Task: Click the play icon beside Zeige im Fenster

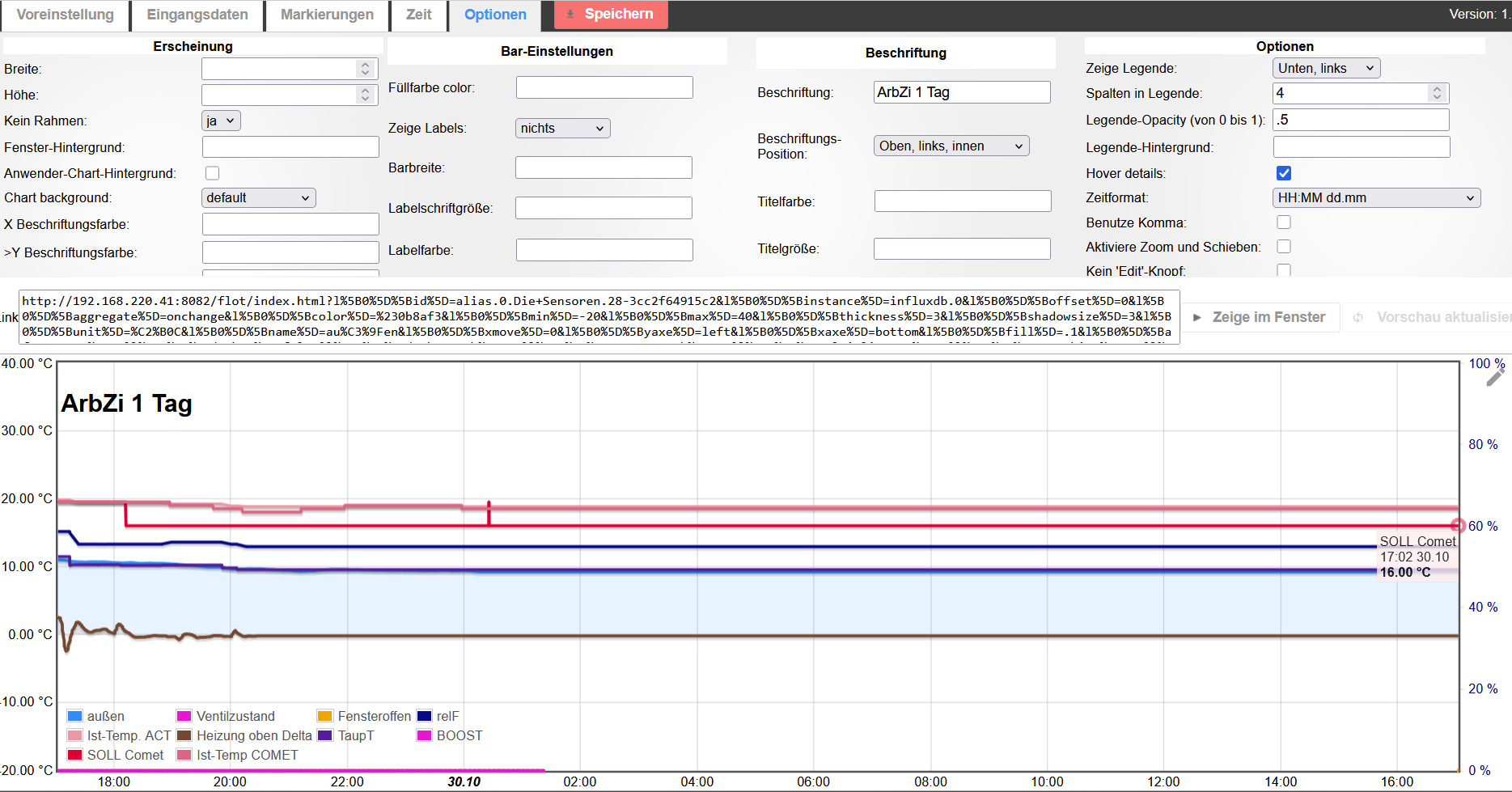Action: point(1197,318)
